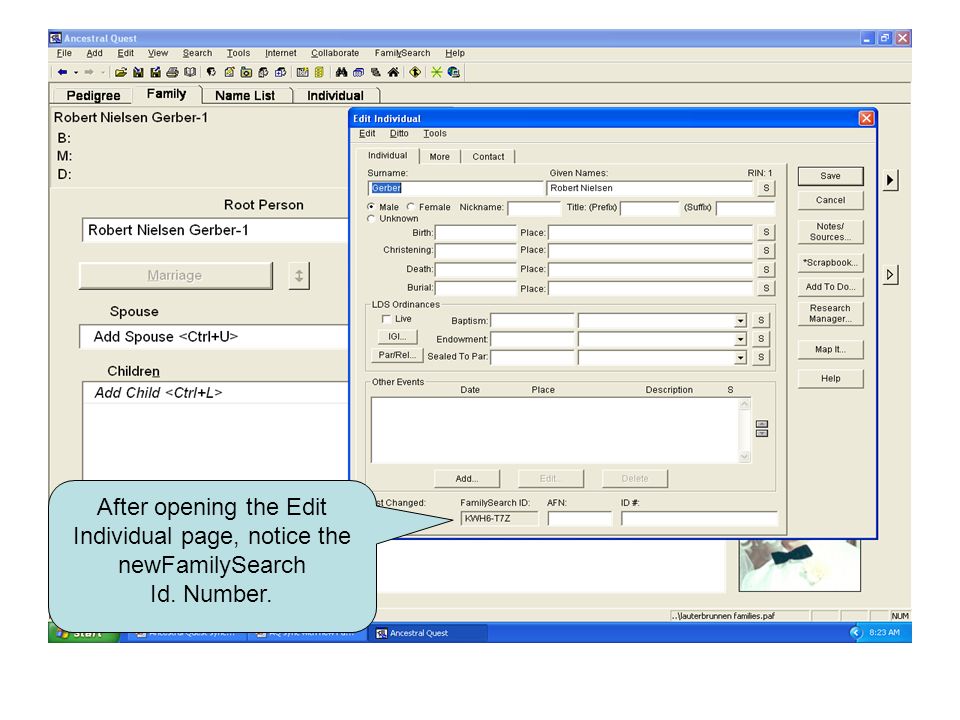Open the Sealed To Par temple dropdown
The image size is (960, 720).
[x=740, y=357]
